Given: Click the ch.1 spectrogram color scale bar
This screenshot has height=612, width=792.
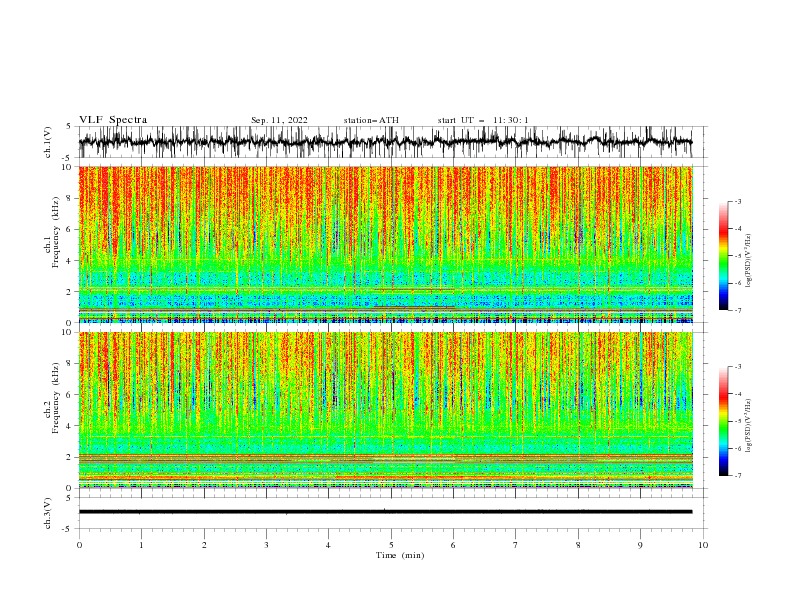Looking at the screenshot, I should point(723,256).
